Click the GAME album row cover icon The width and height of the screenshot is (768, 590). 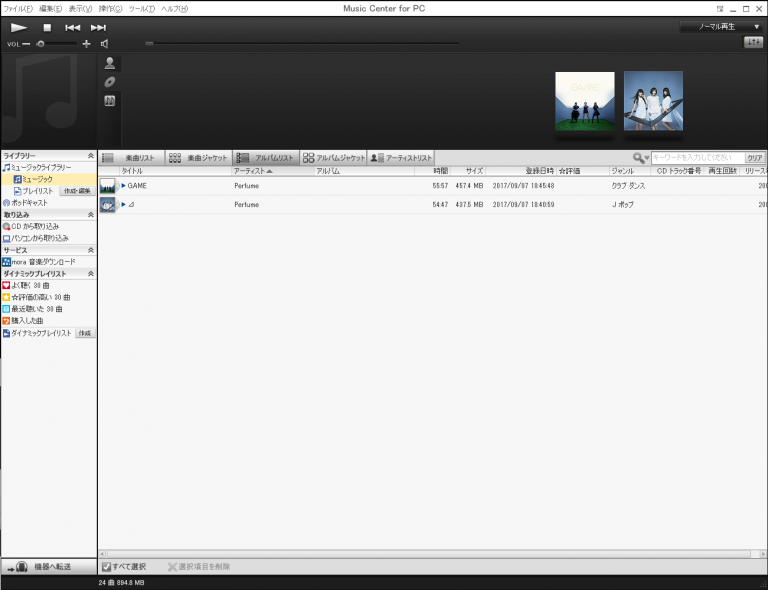[108, 186]
